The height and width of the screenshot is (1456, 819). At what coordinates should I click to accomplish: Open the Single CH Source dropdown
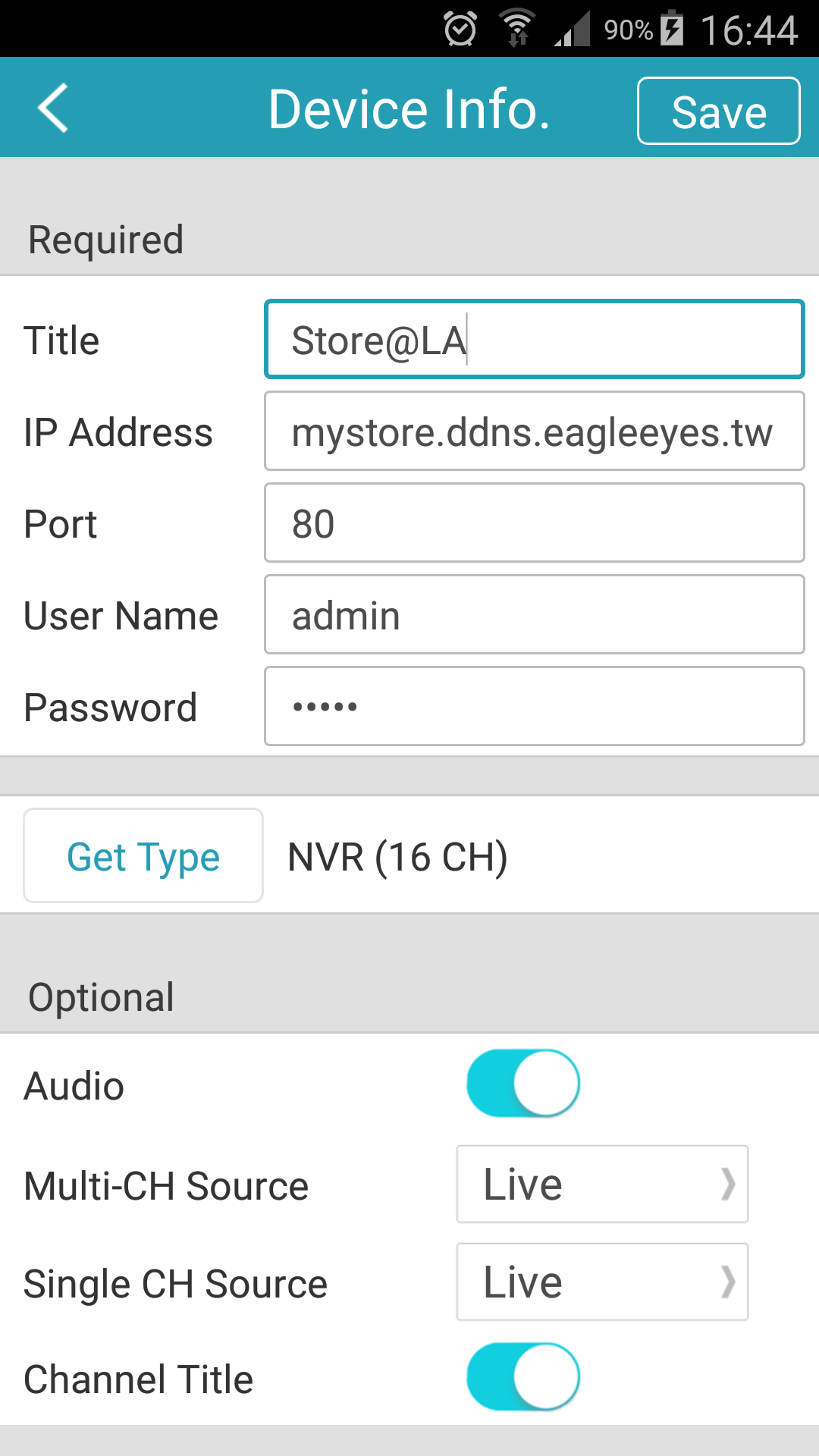coord(602,1282)
